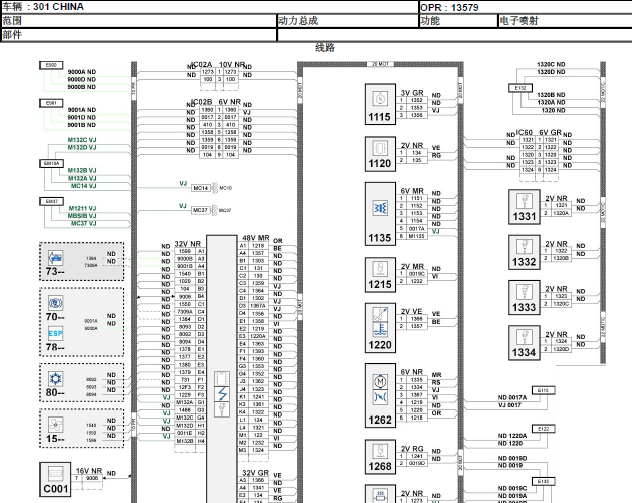Image resolution: width=632 pixels, height=503 pixels.
Task: Click the sensor symbol of component 1215
Action: (x=380, y=269)
